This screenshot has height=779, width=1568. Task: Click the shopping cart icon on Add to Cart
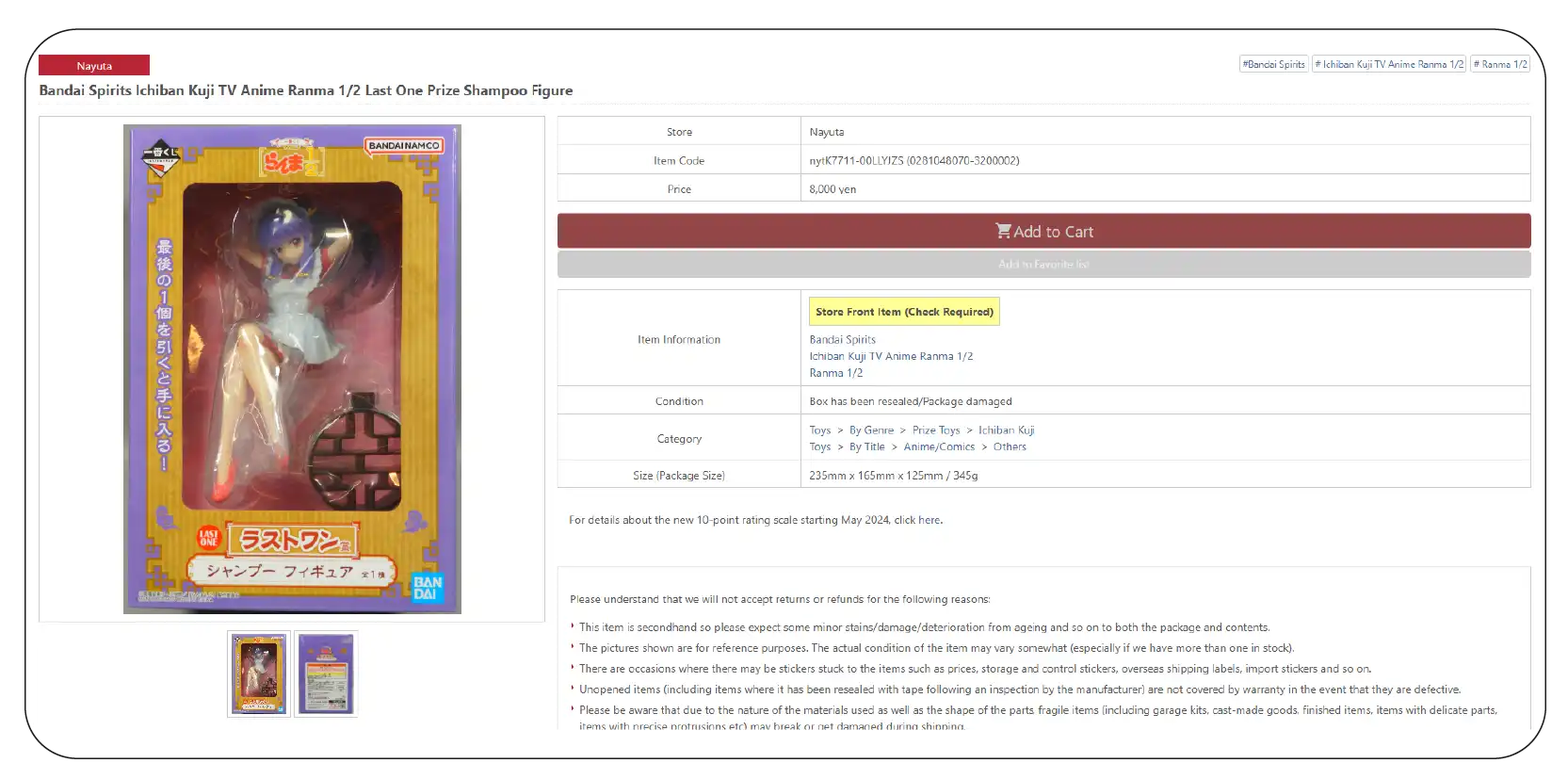click(x=1003, y=231)
